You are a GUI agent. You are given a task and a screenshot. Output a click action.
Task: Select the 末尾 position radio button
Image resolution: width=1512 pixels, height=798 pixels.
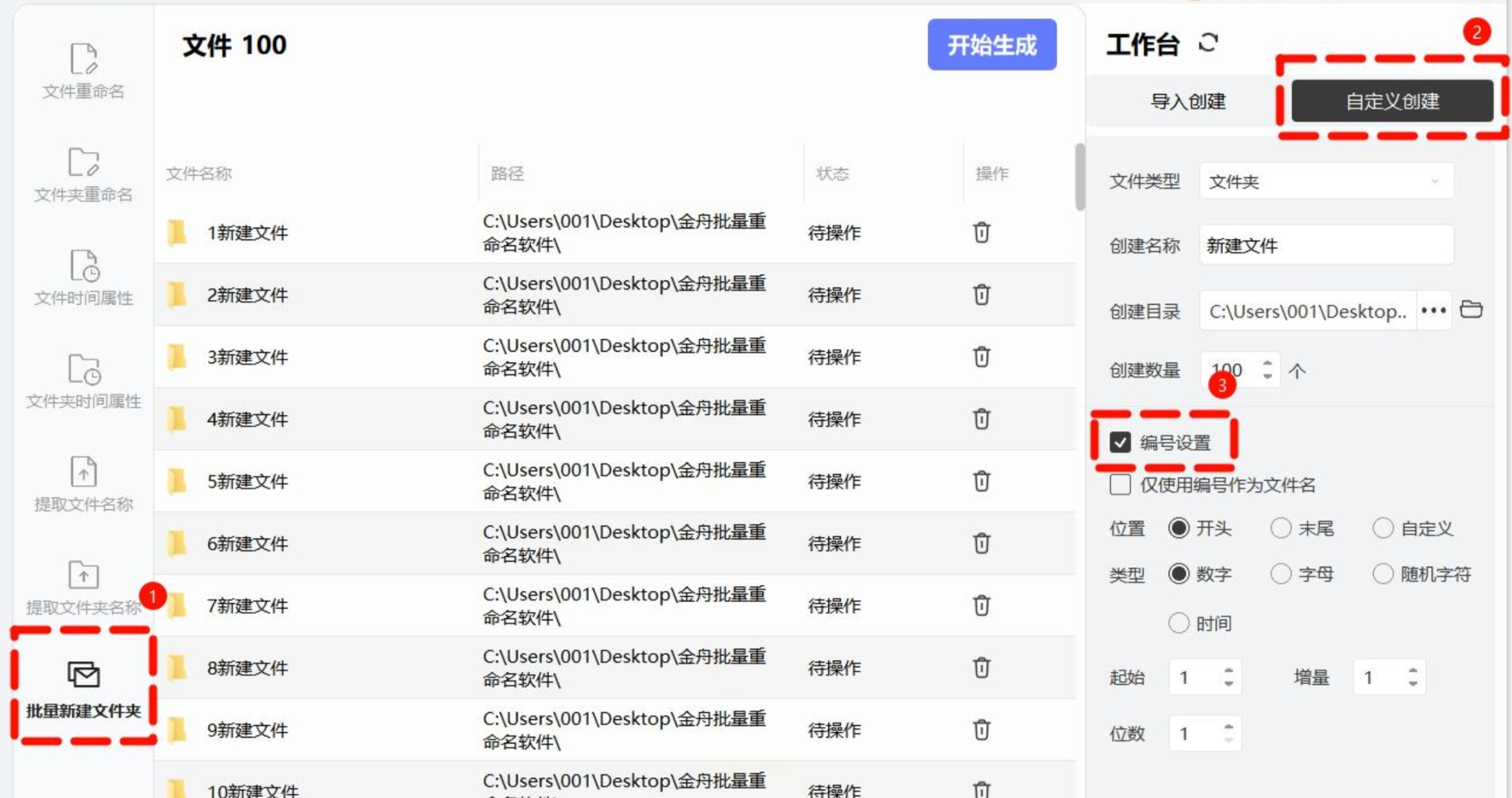click(1280, 528)
